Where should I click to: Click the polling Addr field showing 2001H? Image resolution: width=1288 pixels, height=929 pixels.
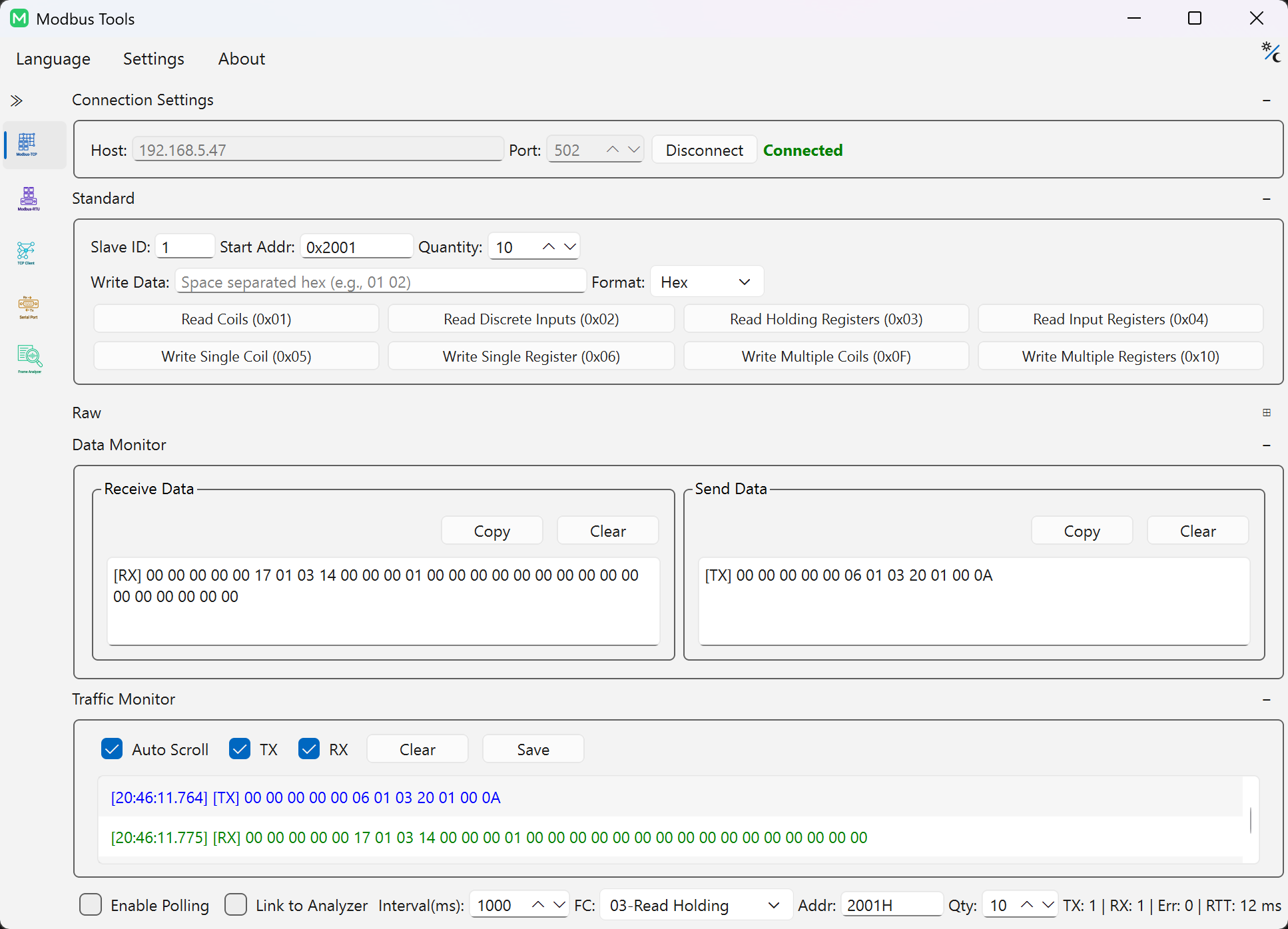(892, 905)
